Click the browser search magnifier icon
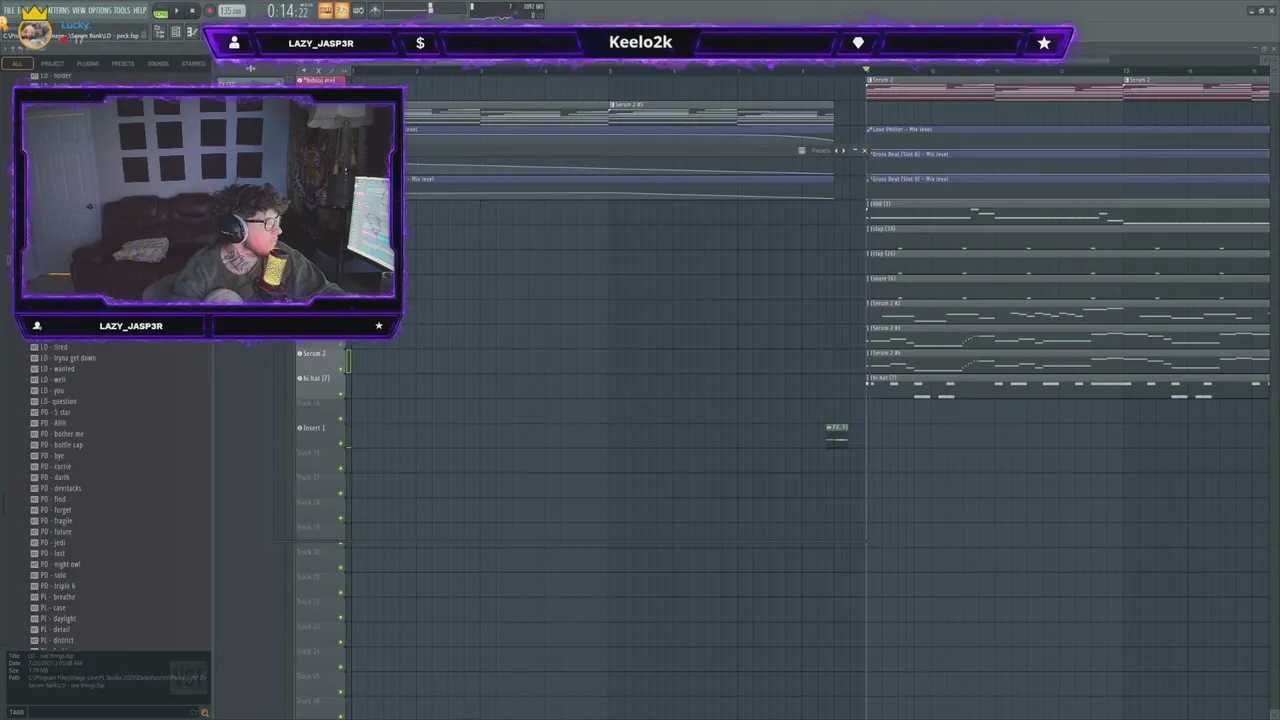 click(x=205, y=712)
